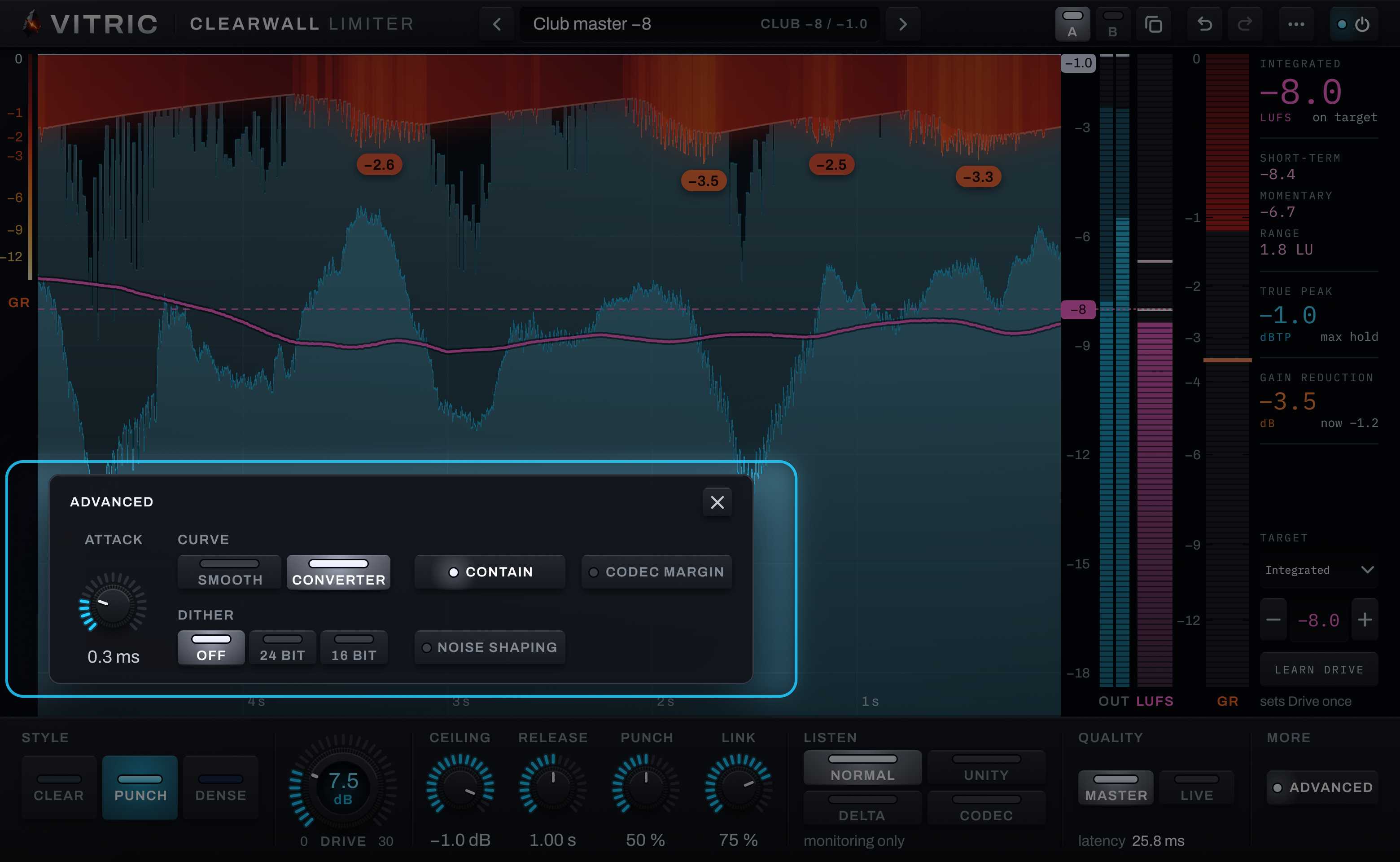This screenshot has width=1400, height=862.
Task: Set listen mode to Codec
Action: pos(986,807)
